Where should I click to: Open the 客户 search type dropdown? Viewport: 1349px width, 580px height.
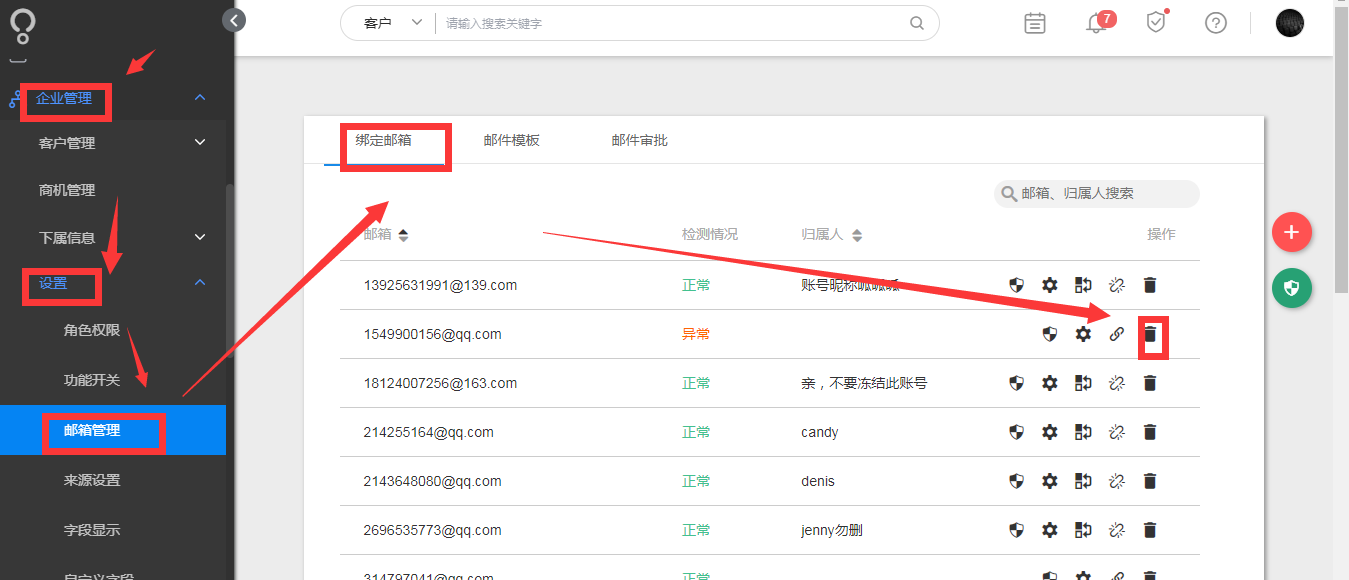(x=388, y=22)
